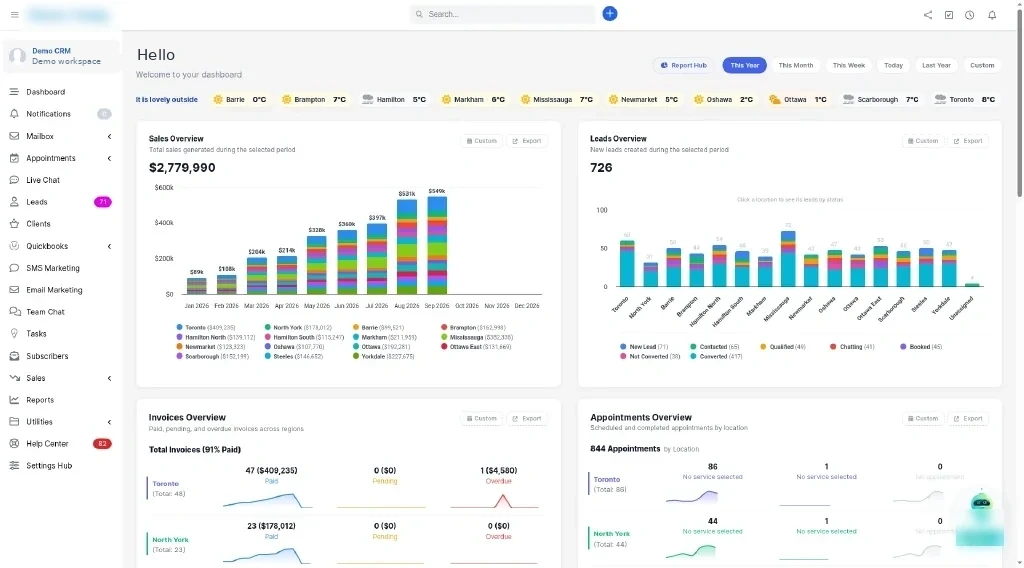Image resolution: width=1024 pixels, height=568 pixels.
Task: Click the Demo CRM workspace avatar
Action: tap(18, 56)
